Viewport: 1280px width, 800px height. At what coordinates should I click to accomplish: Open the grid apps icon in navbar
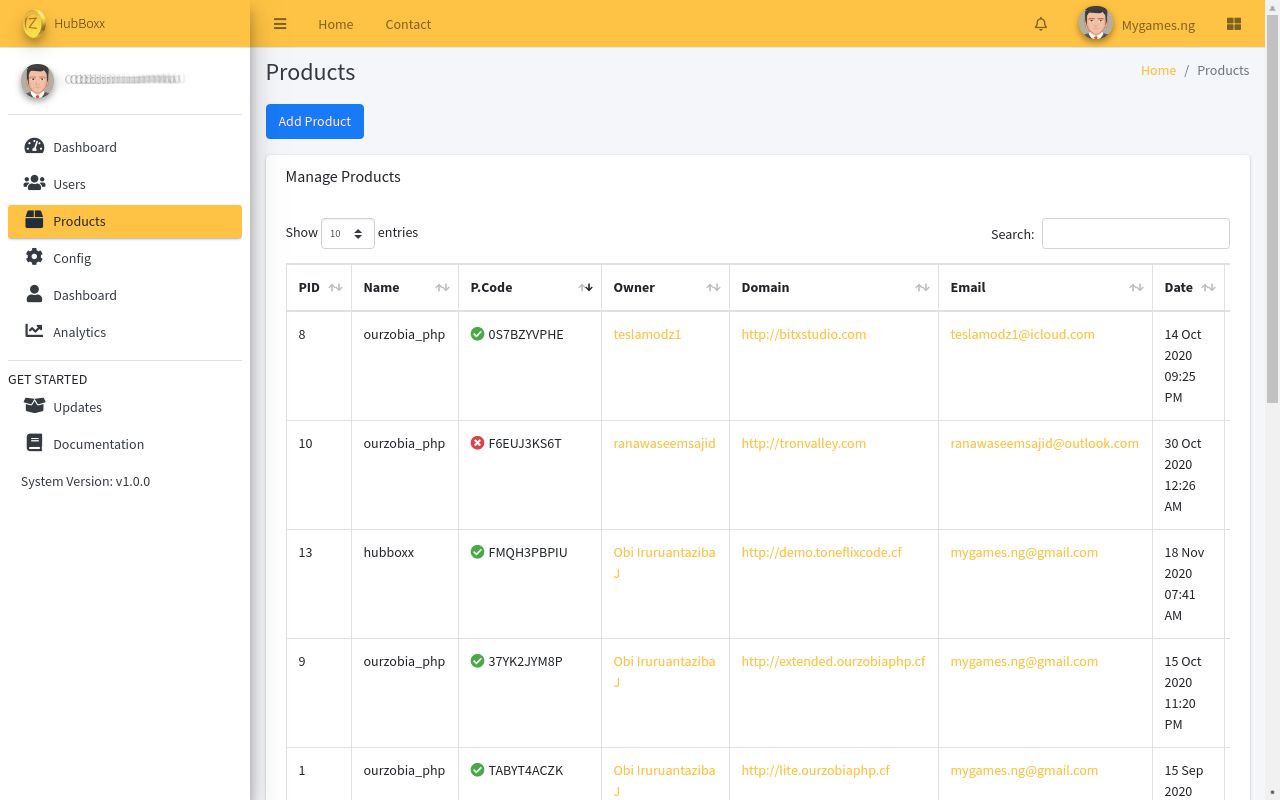pyautogui.click(x=1233, y=24)
